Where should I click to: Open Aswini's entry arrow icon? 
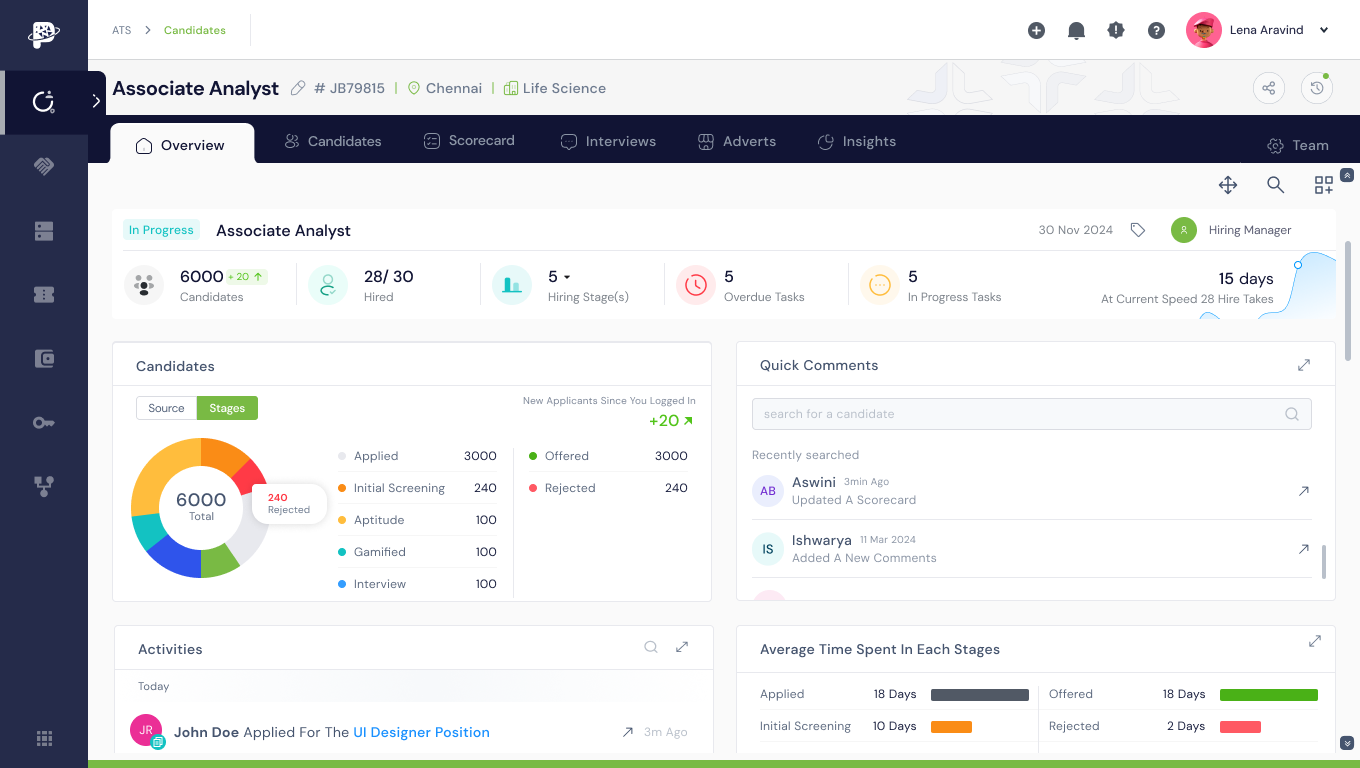pyautogui.click(x=1304, y=491)
